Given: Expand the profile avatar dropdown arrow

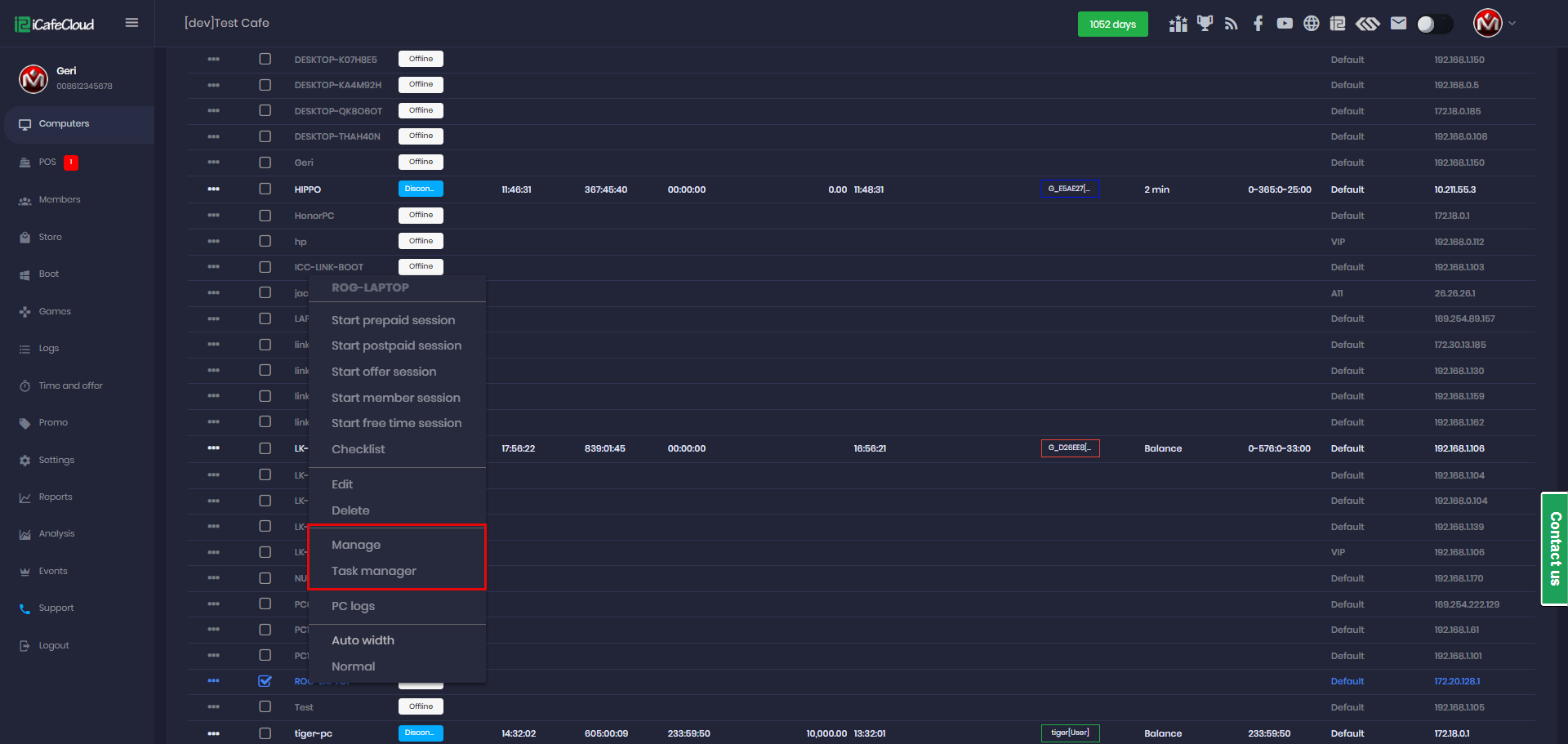Looking at the screenshot, I should (x=1512, y=24).
